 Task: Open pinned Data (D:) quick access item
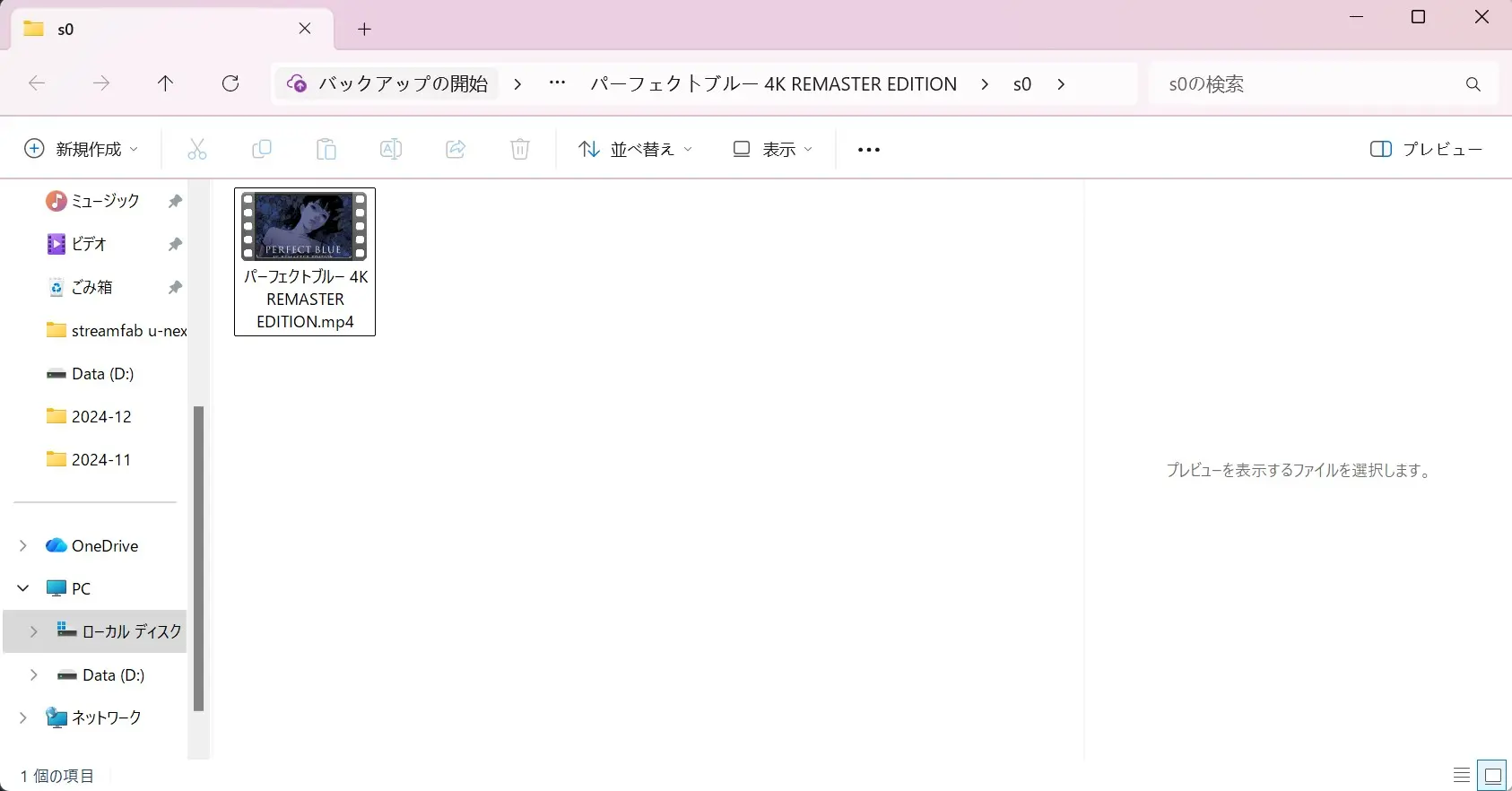click(x=91, y=373)
